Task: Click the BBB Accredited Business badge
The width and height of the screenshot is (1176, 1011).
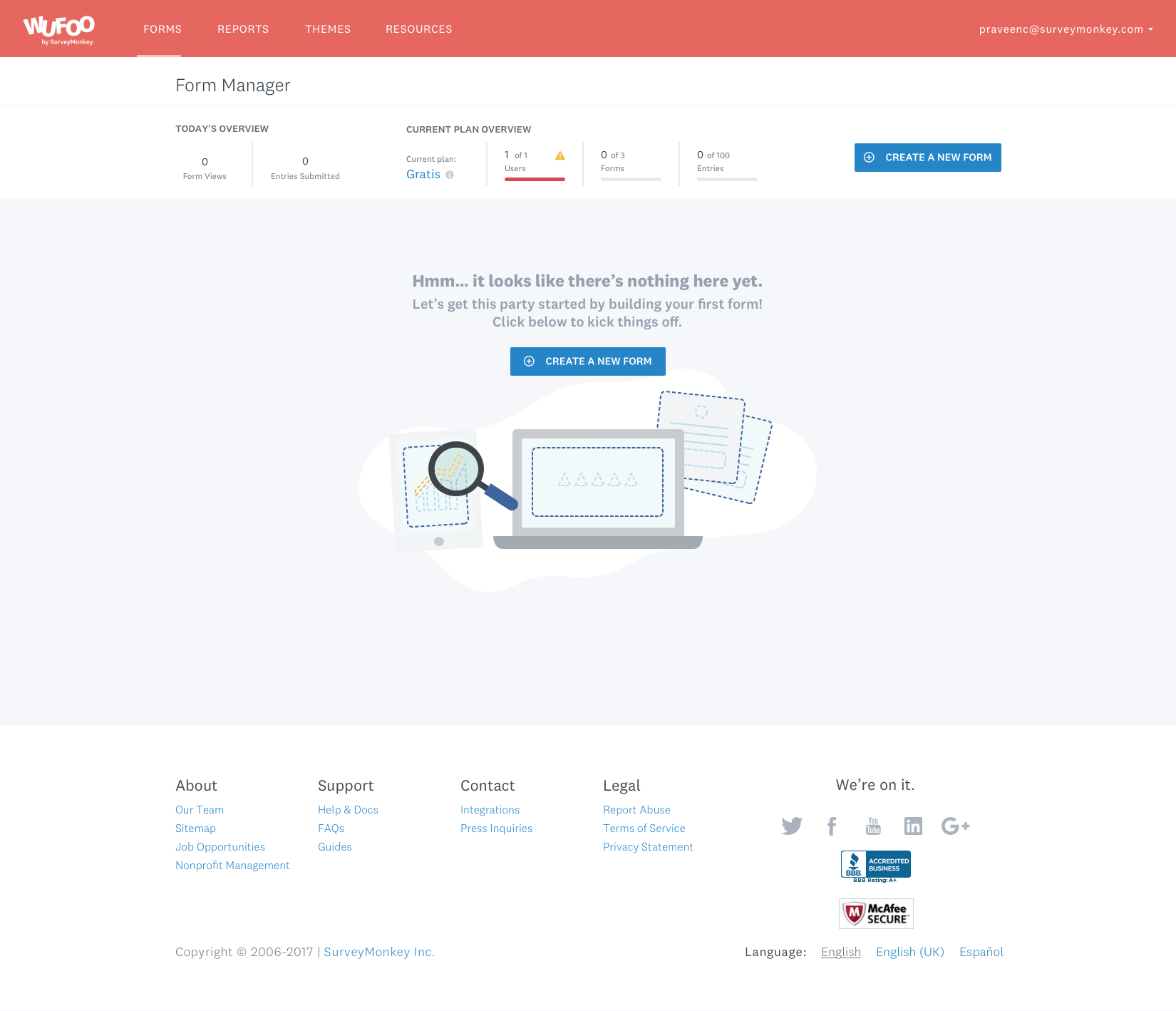Action: (x=875, y=864)
